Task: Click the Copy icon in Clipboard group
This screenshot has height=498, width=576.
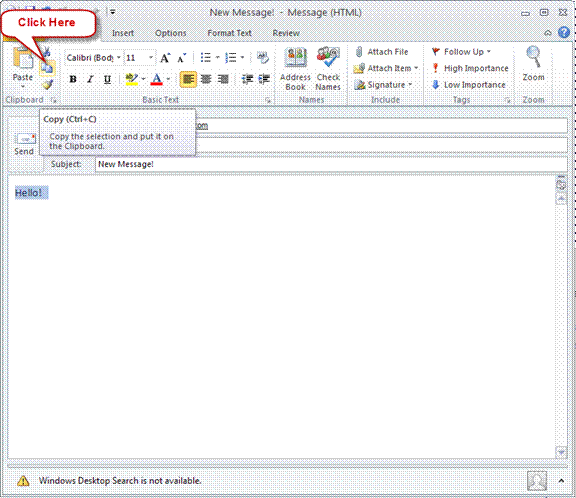Action: (x=47, y=68)
